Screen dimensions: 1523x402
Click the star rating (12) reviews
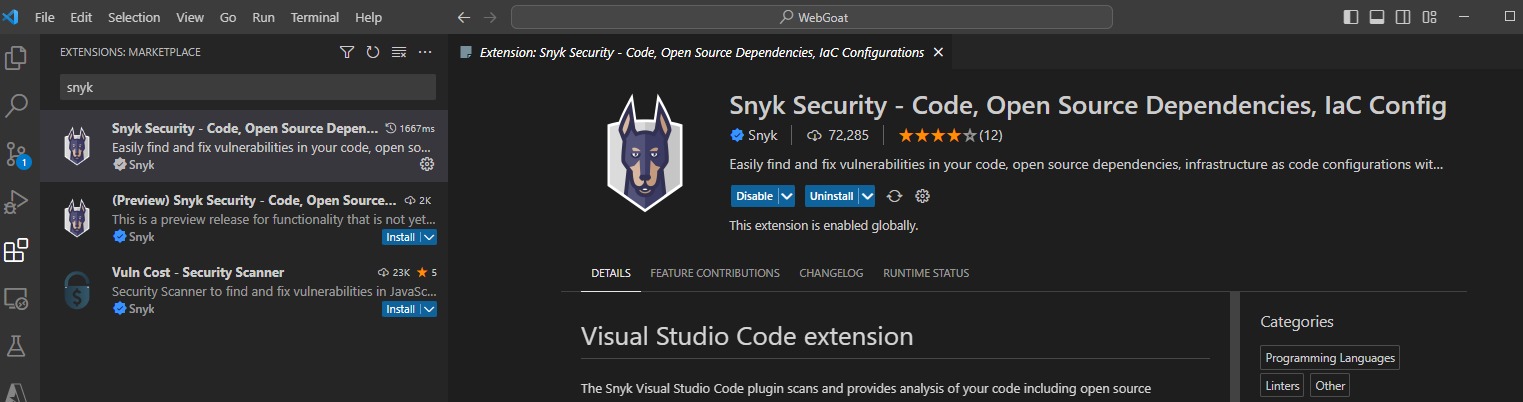click(x=950, y=135)
